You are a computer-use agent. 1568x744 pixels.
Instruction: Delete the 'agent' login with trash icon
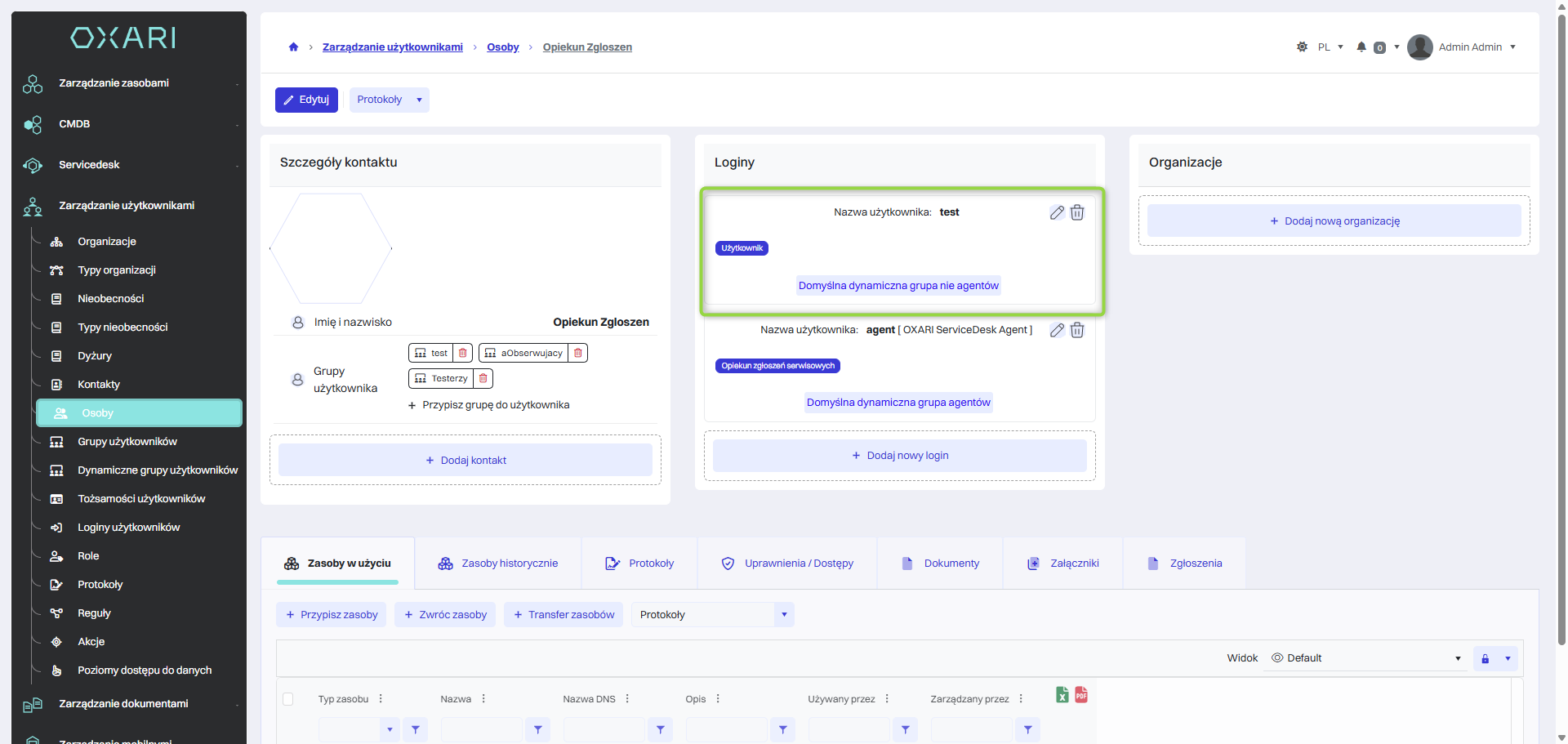[x=1077, y=330]
